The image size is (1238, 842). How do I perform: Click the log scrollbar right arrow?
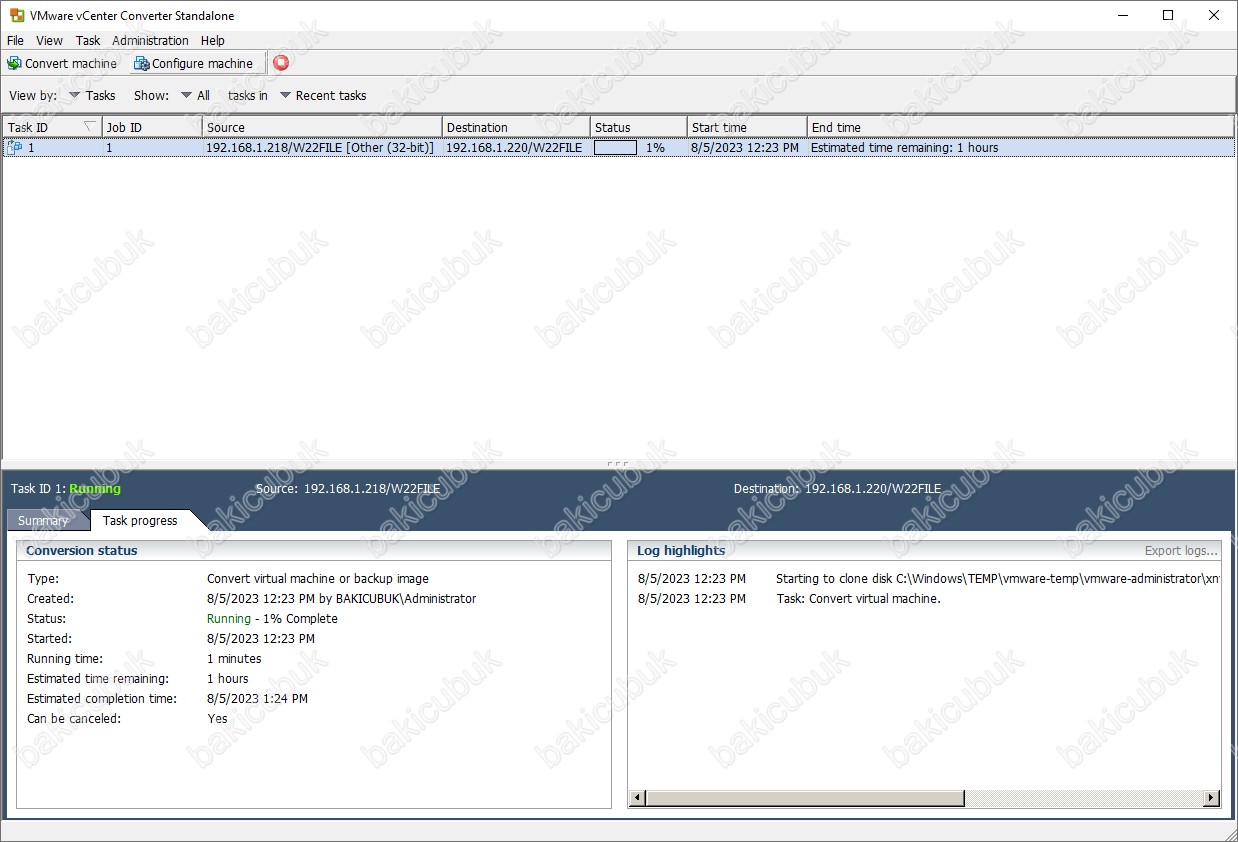tap(1211, 798)
